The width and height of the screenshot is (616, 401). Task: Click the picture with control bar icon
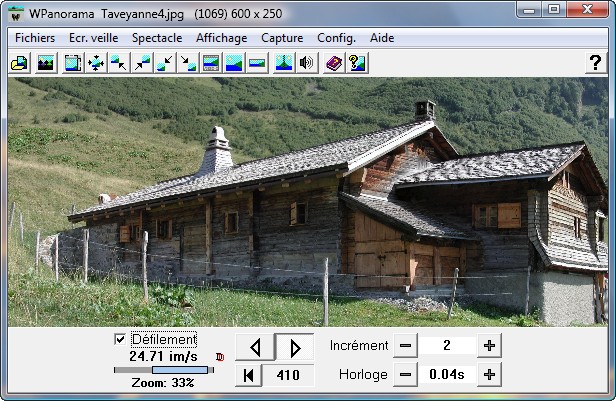(211, 63)
